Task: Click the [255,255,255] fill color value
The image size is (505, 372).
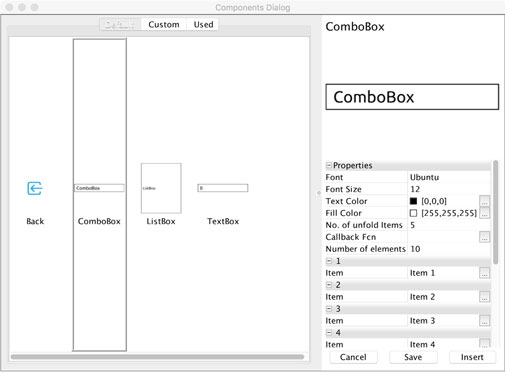Action: pyautogui.click(x=449, y=213)
